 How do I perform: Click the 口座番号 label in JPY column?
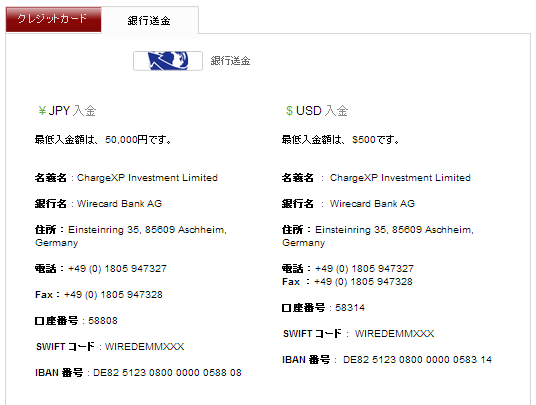point(56,321)
